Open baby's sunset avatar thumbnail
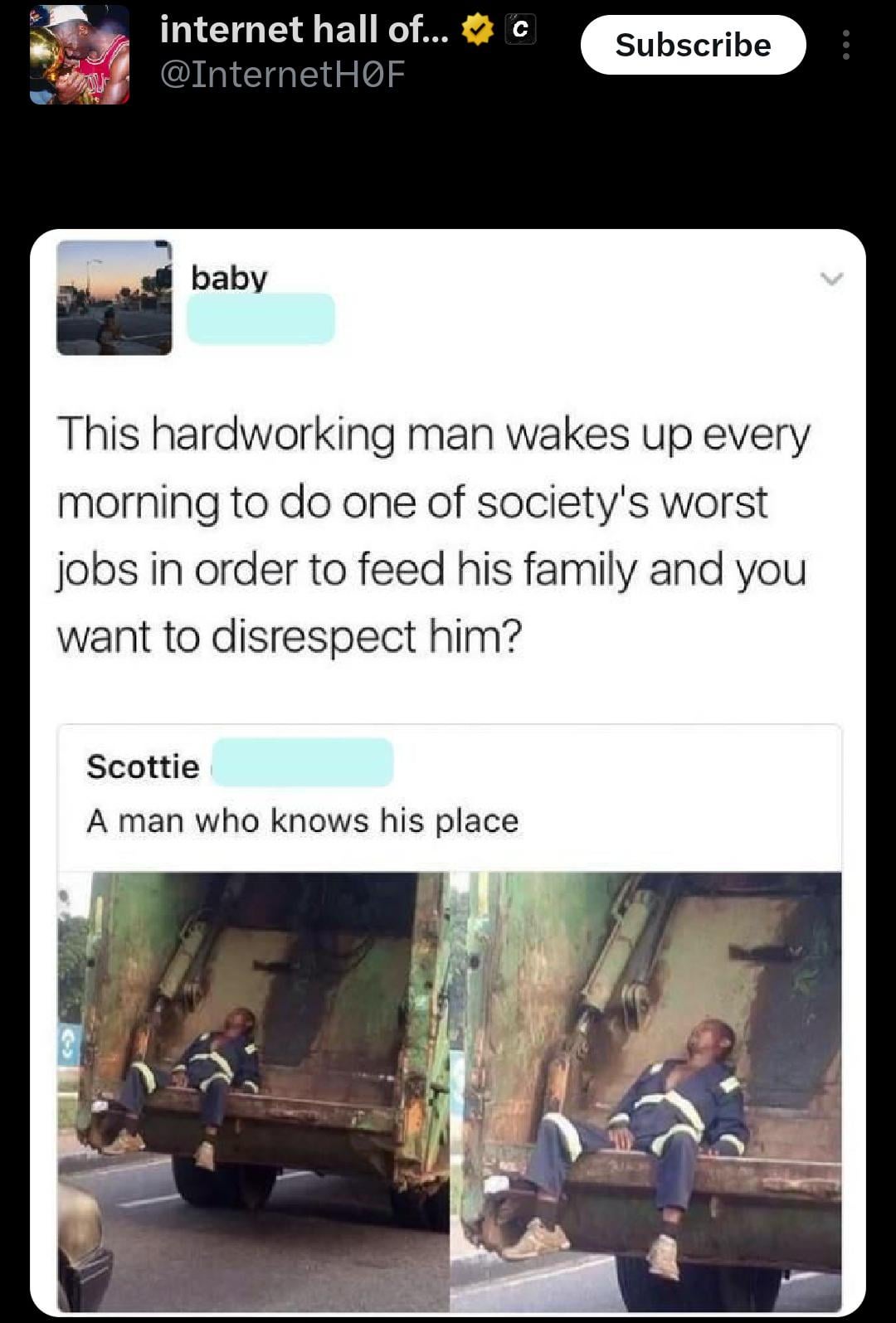Viewport: 896px width, 1323px height. (114, 298)
